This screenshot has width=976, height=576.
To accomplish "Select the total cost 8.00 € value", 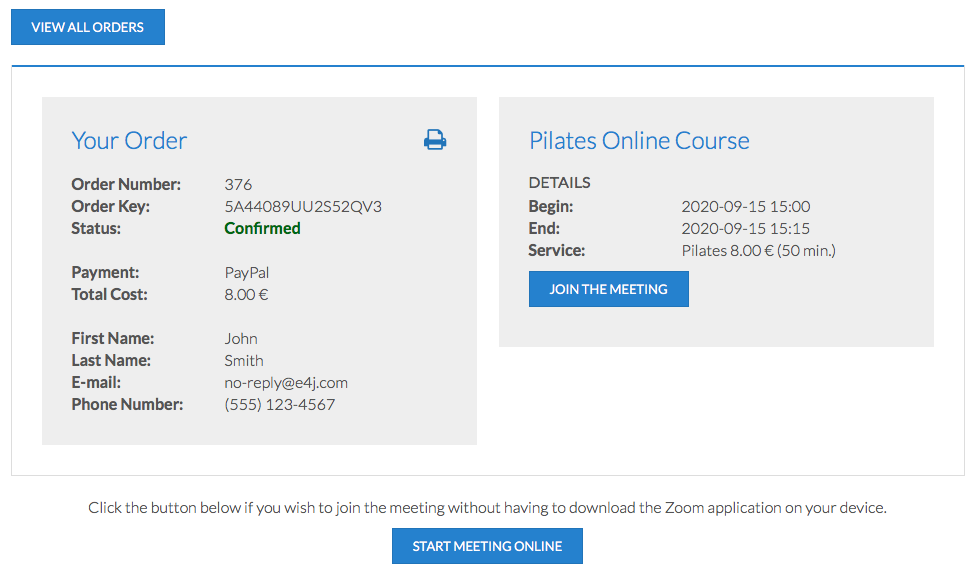I will (x=246, y=295).
